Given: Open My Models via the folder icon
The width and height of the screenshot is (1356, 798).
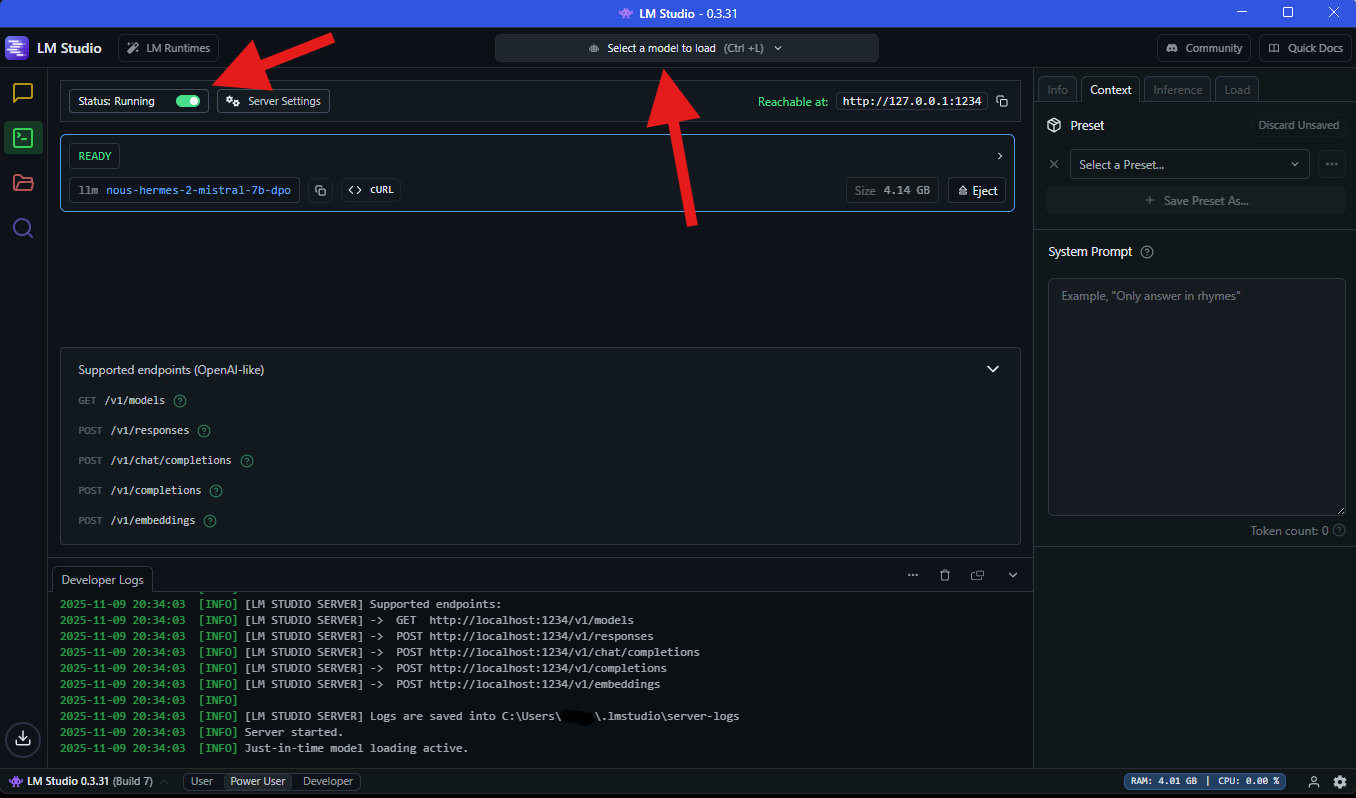Looking at the screenshot, I should coord(23,183).
